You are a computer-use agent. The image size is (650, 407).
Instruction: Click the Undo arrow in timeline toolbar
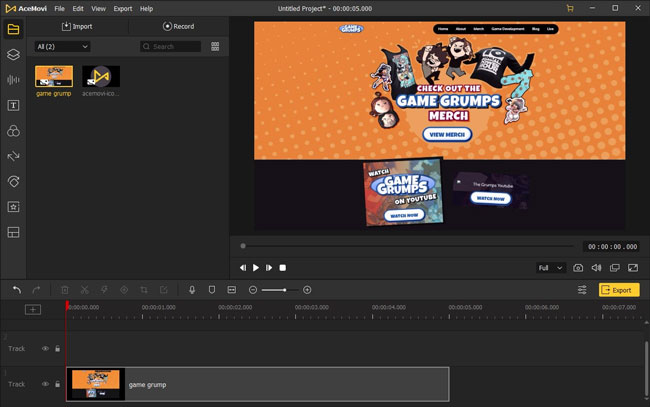coord(17,290)
